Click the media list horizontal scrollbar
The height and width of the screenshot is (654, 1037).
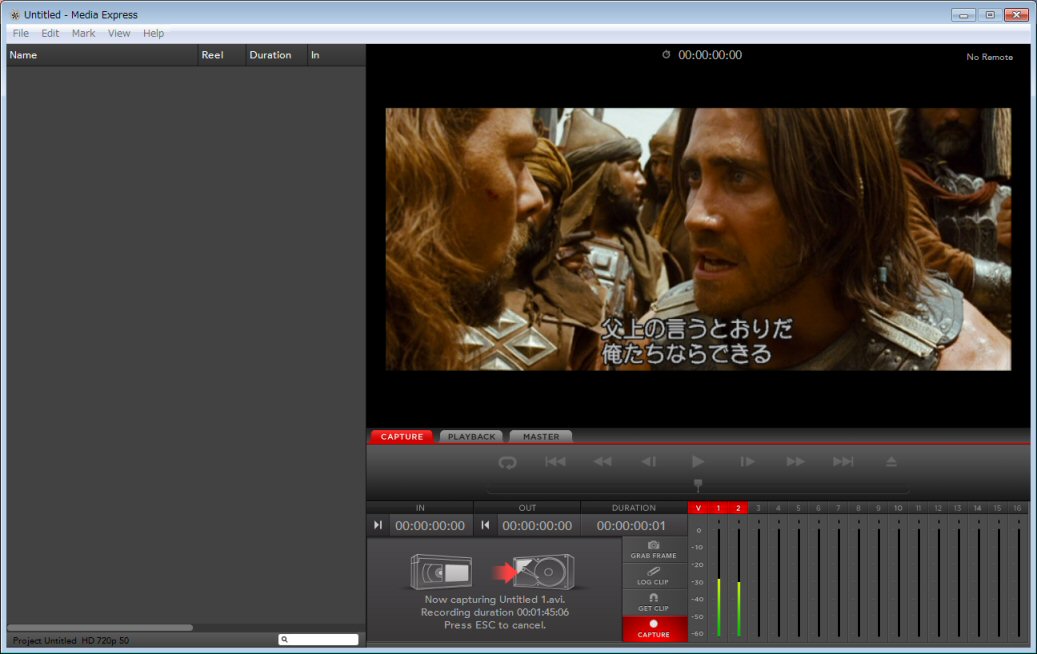click(x=100, y=628)
